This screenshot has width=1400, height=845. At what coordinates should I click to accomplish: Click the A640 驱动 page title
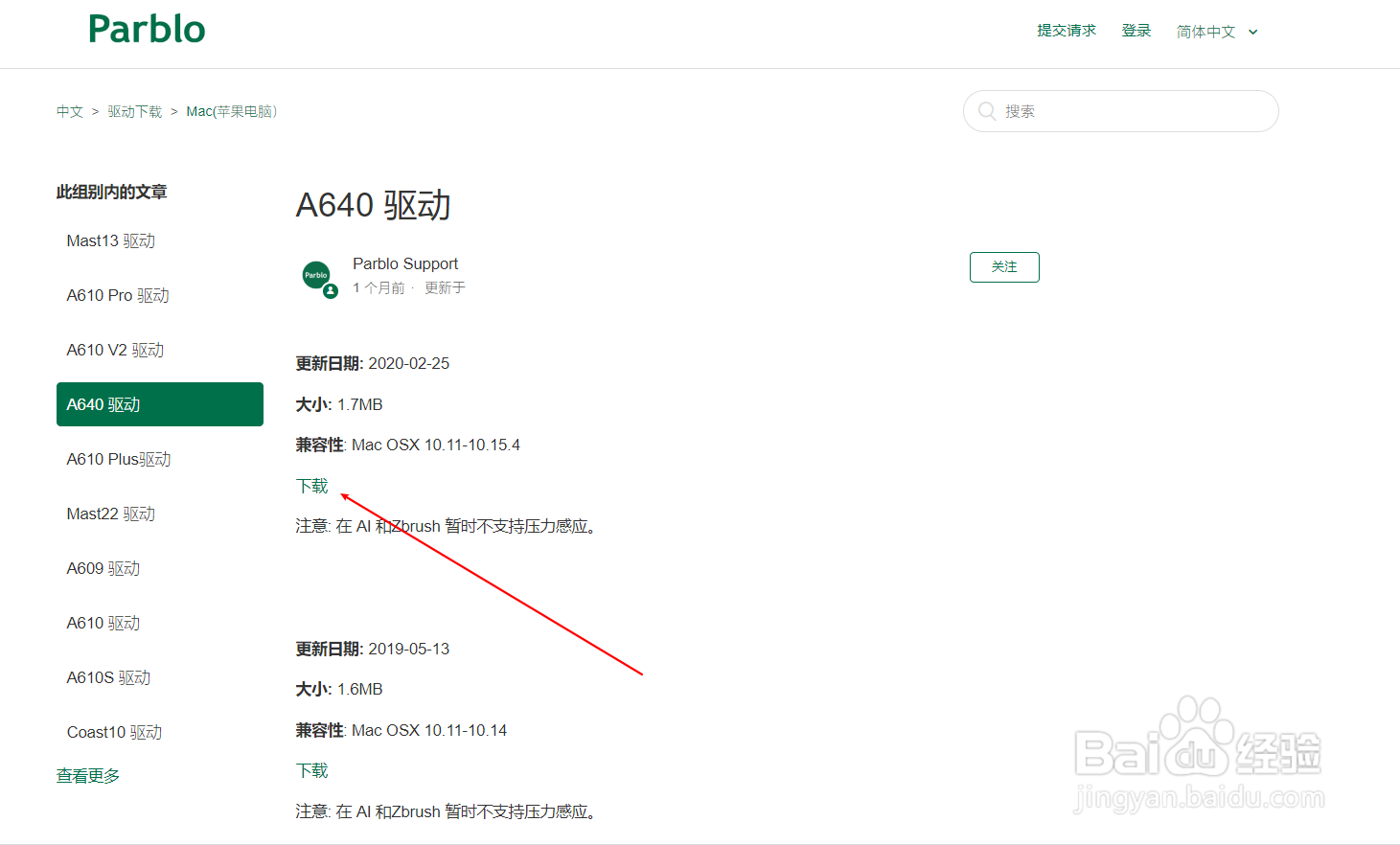coord(373,205)
